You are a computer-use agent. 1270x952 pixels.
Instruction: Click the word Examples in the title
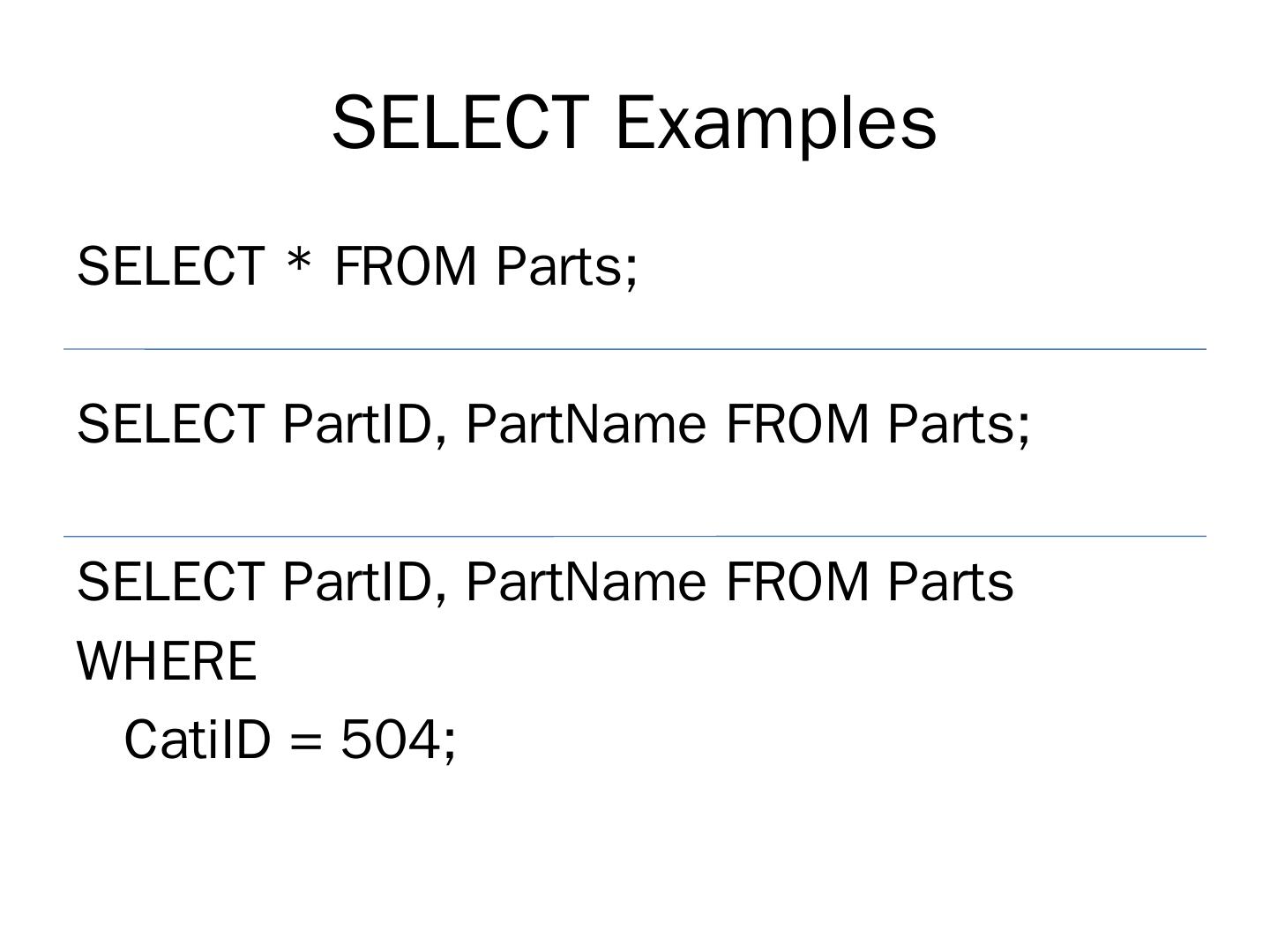pos(774,123)
